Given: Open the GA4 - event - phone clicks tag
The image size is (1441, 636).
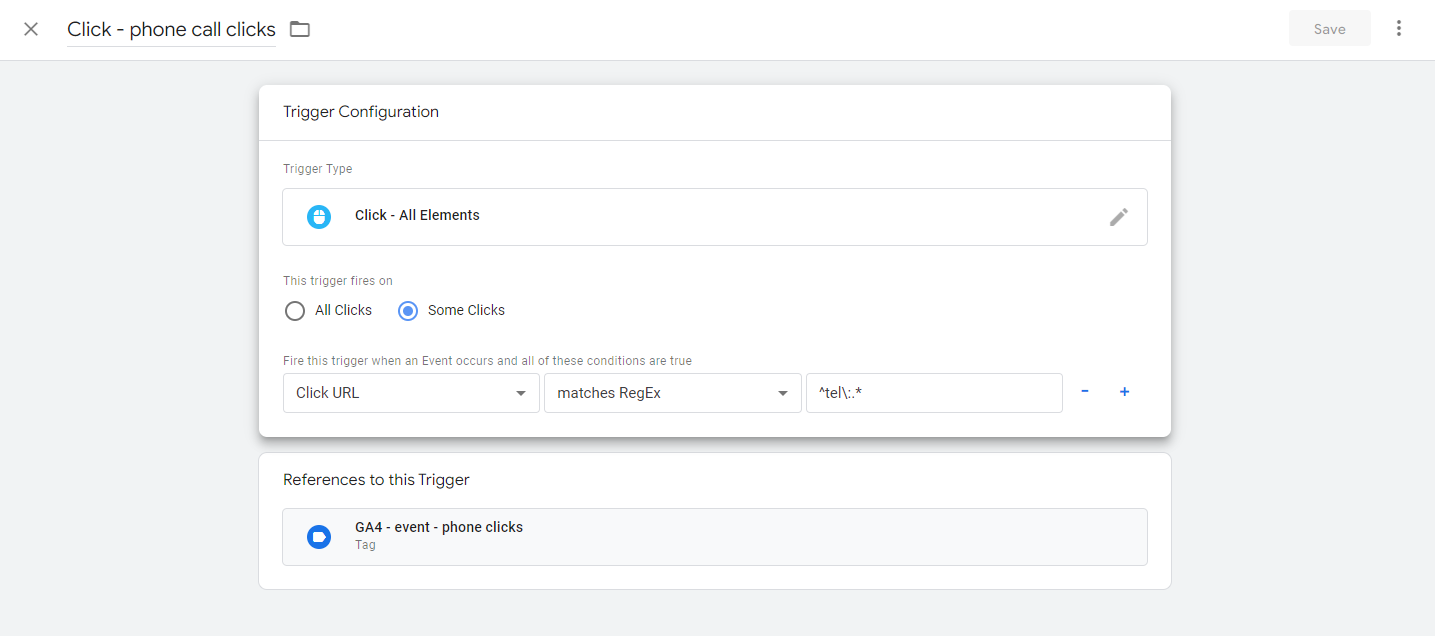Looking at the screenshot, I should pyautogui.click(x=439, y=527).
